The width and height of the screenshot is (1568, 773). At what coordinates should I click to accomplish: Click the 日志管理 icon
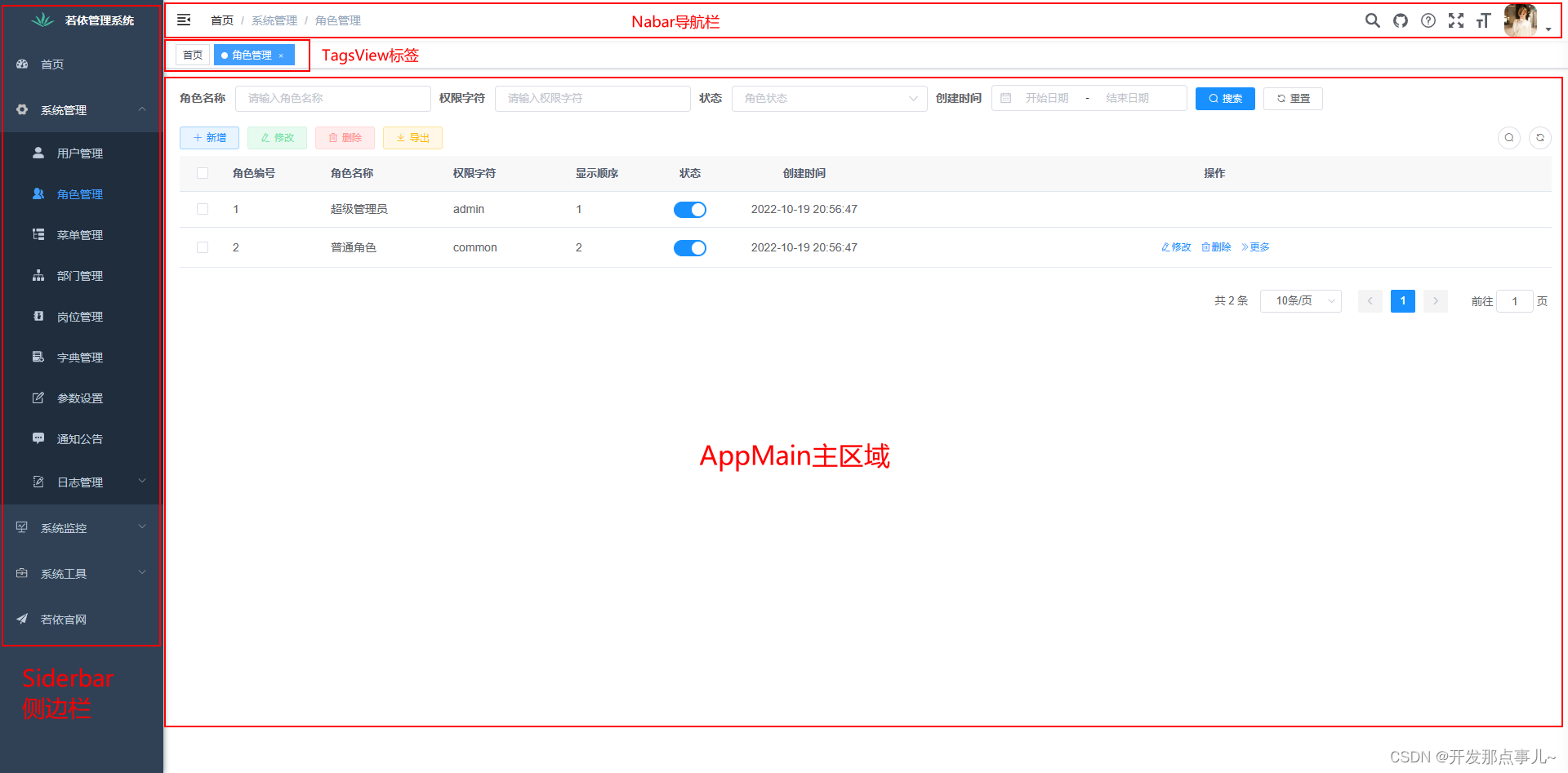38,482
